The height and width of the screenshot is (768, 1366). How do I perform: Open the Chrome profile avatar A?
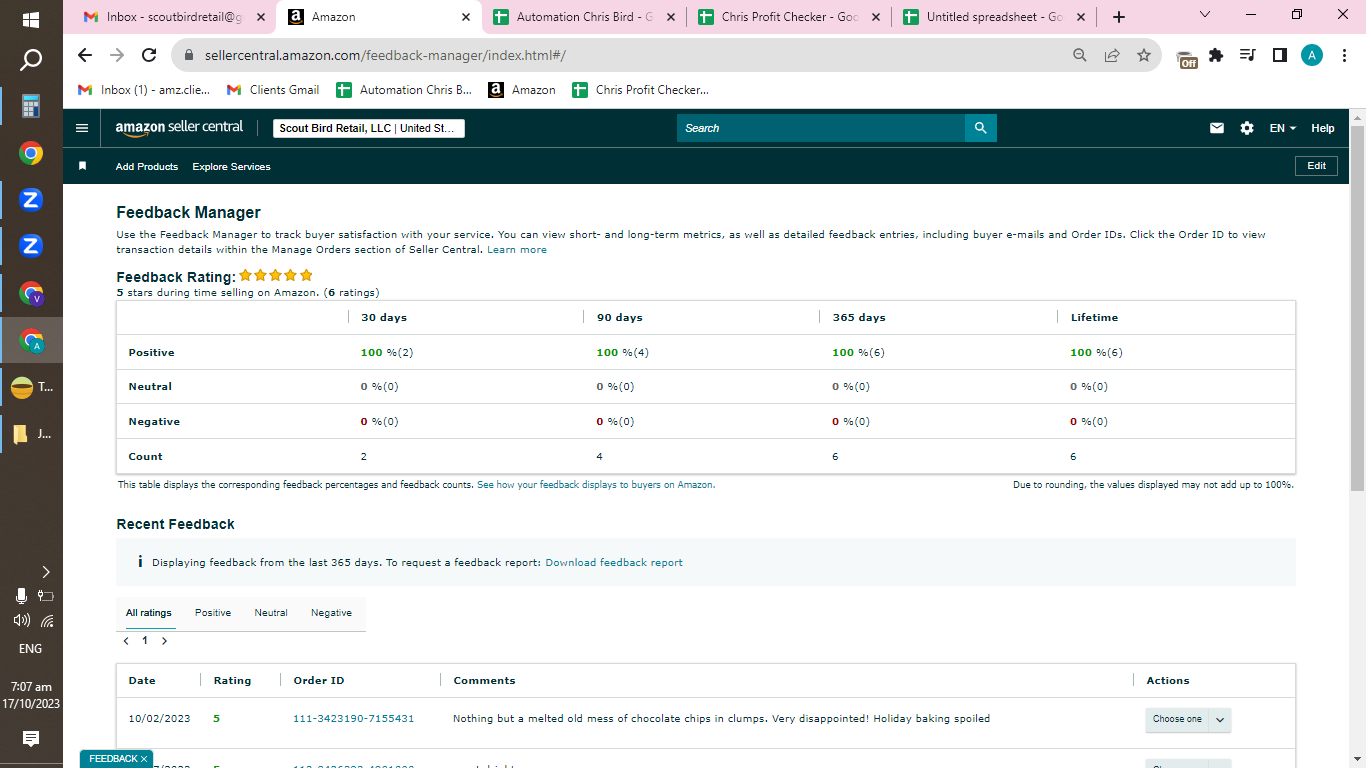pos(1312,56)
